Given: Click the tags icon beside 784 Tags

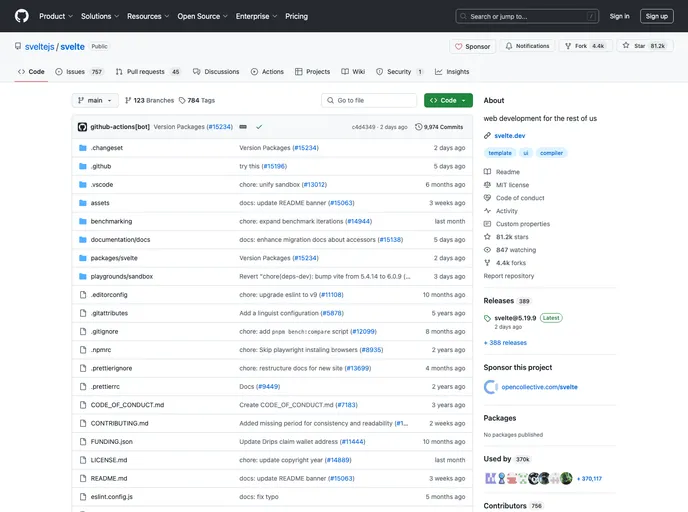Looking at the screenshot, I should pos(182,100).
